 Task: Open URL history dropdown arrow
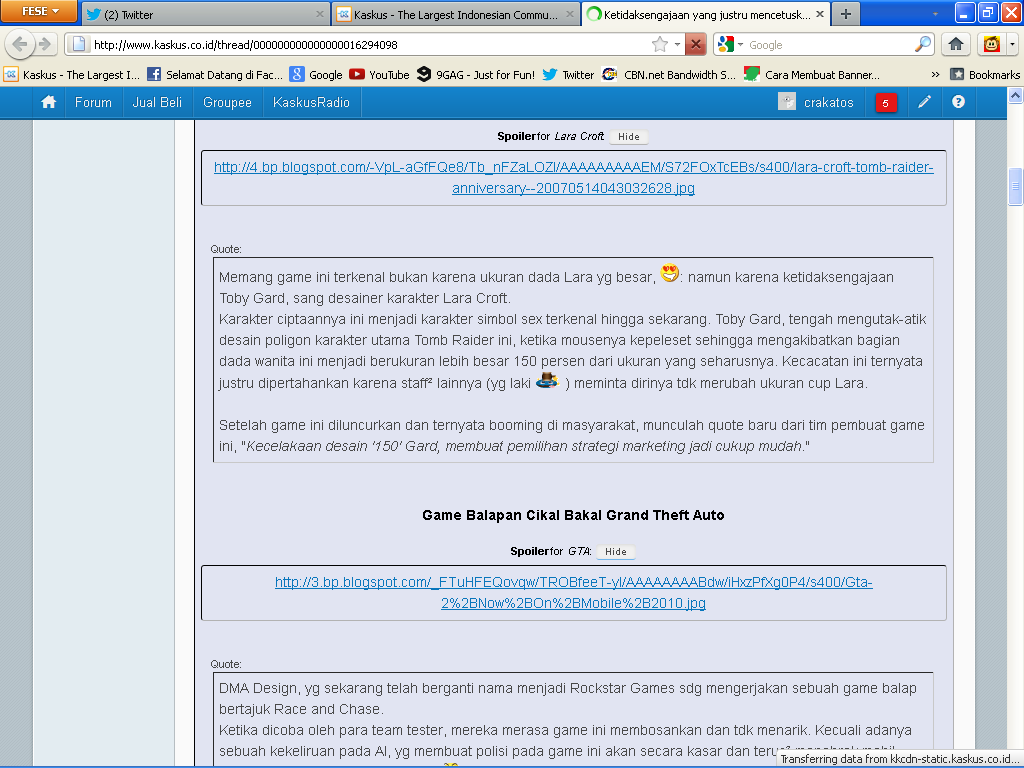pyautogui.click(x=677, y=44)
